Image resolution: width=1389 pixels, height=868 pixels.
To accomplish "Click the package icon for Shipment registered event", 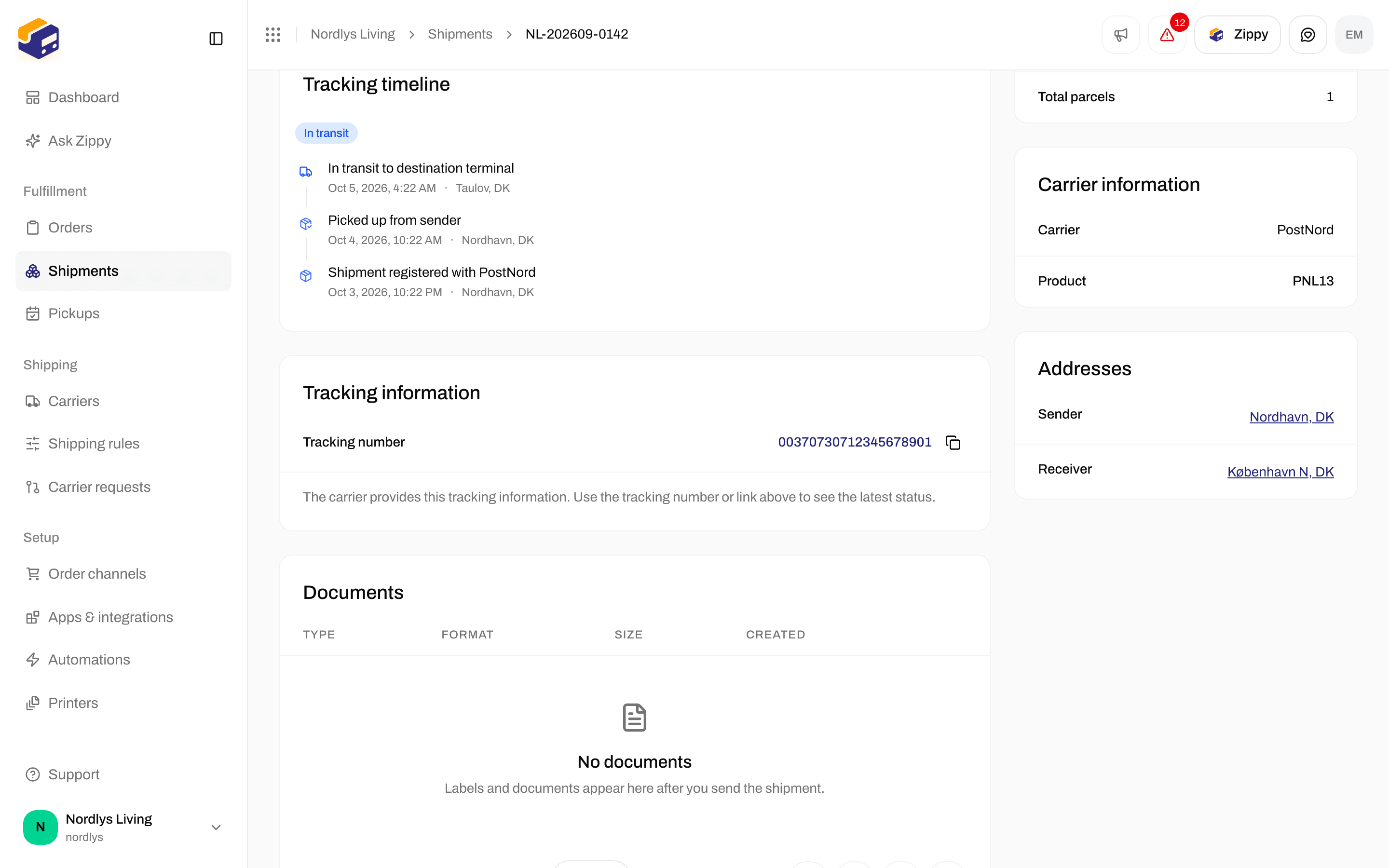I will pyautogui.click(x=306, y=276).
